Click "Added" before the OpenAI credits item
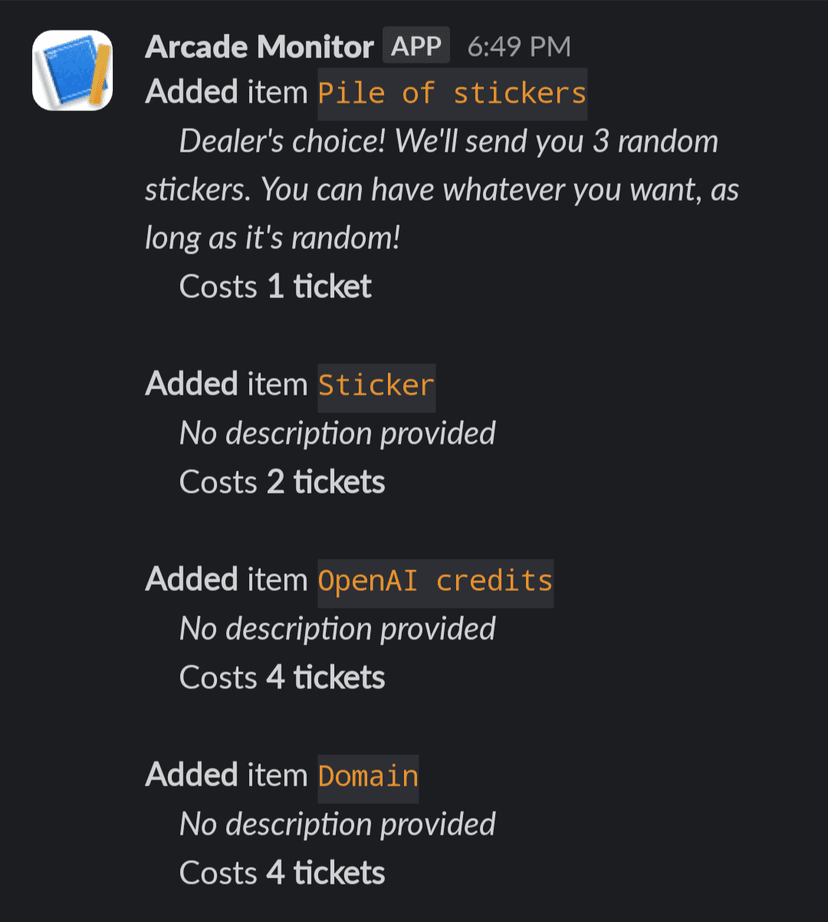This screenshot has height=922, width=828. point(192,580)
